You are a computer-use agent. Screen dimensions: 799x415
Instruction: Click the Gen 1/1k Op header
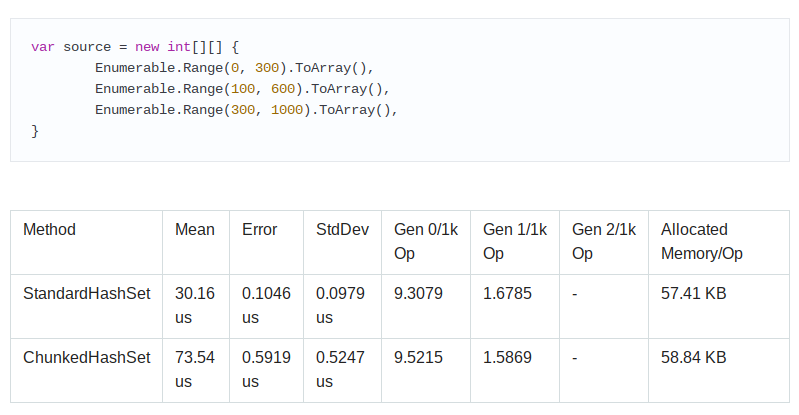(x=515, y=241)
